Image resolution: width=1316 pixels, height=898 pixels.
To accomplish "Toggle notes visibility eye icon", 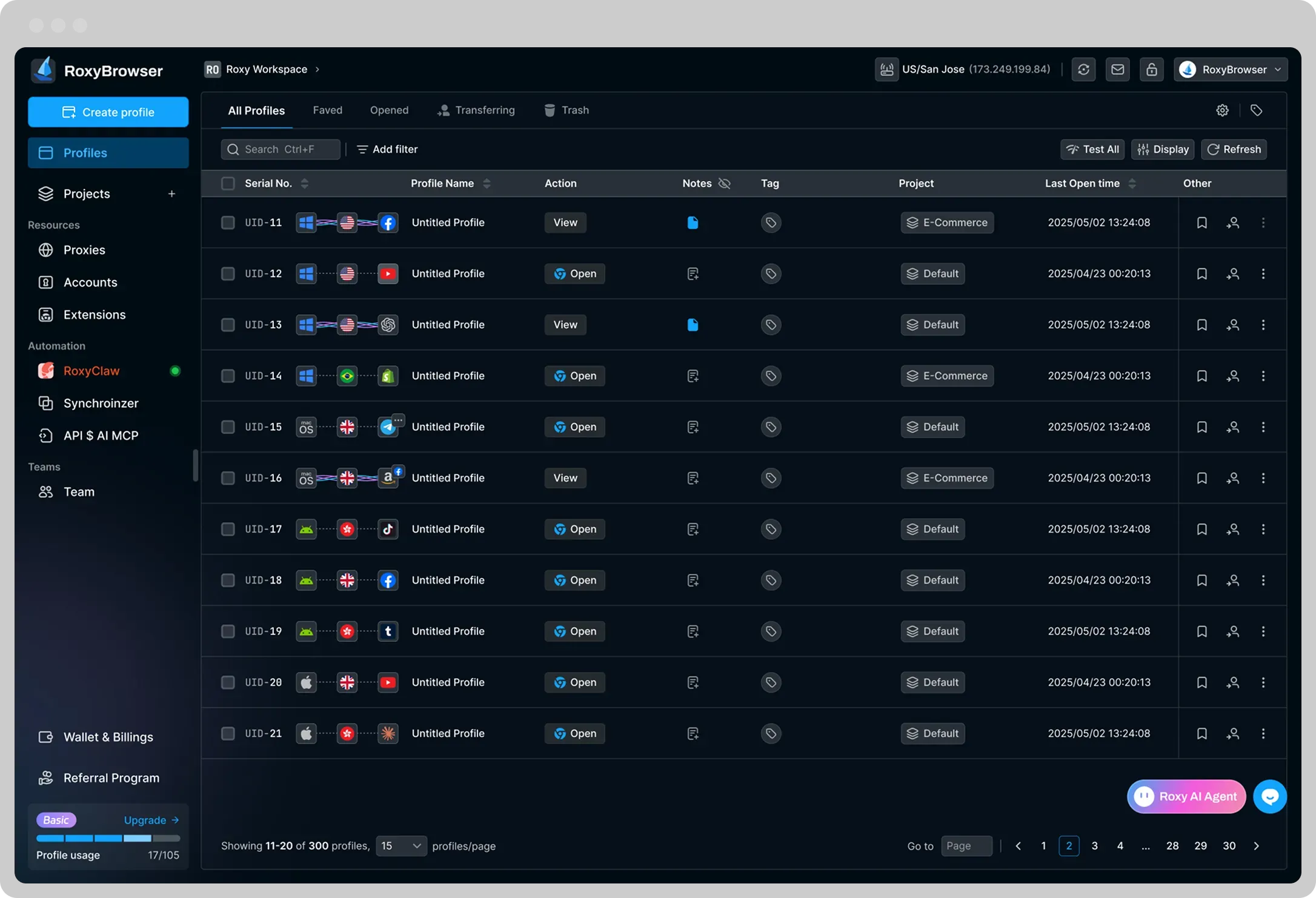I will 724,183.
